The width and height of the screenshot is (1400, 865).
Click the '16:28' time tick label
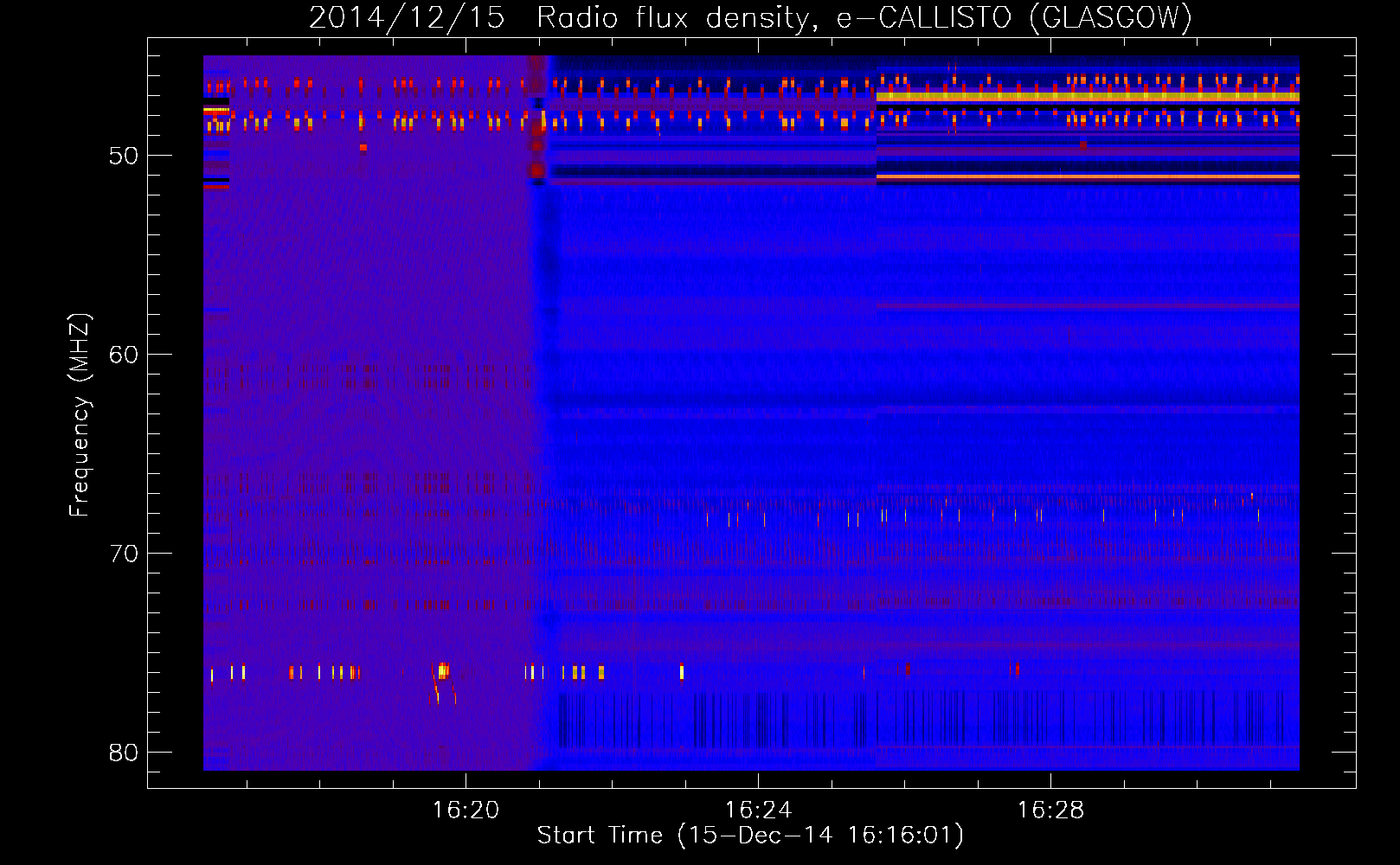coord(1050,810)
